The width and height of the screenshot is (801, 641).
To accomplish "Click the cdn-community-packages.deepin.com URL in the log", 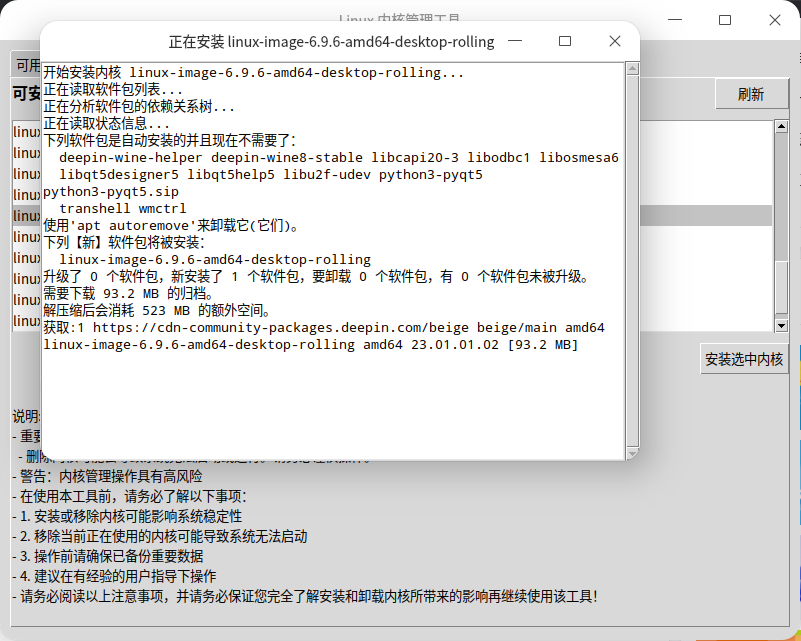I will coord(280,327).
